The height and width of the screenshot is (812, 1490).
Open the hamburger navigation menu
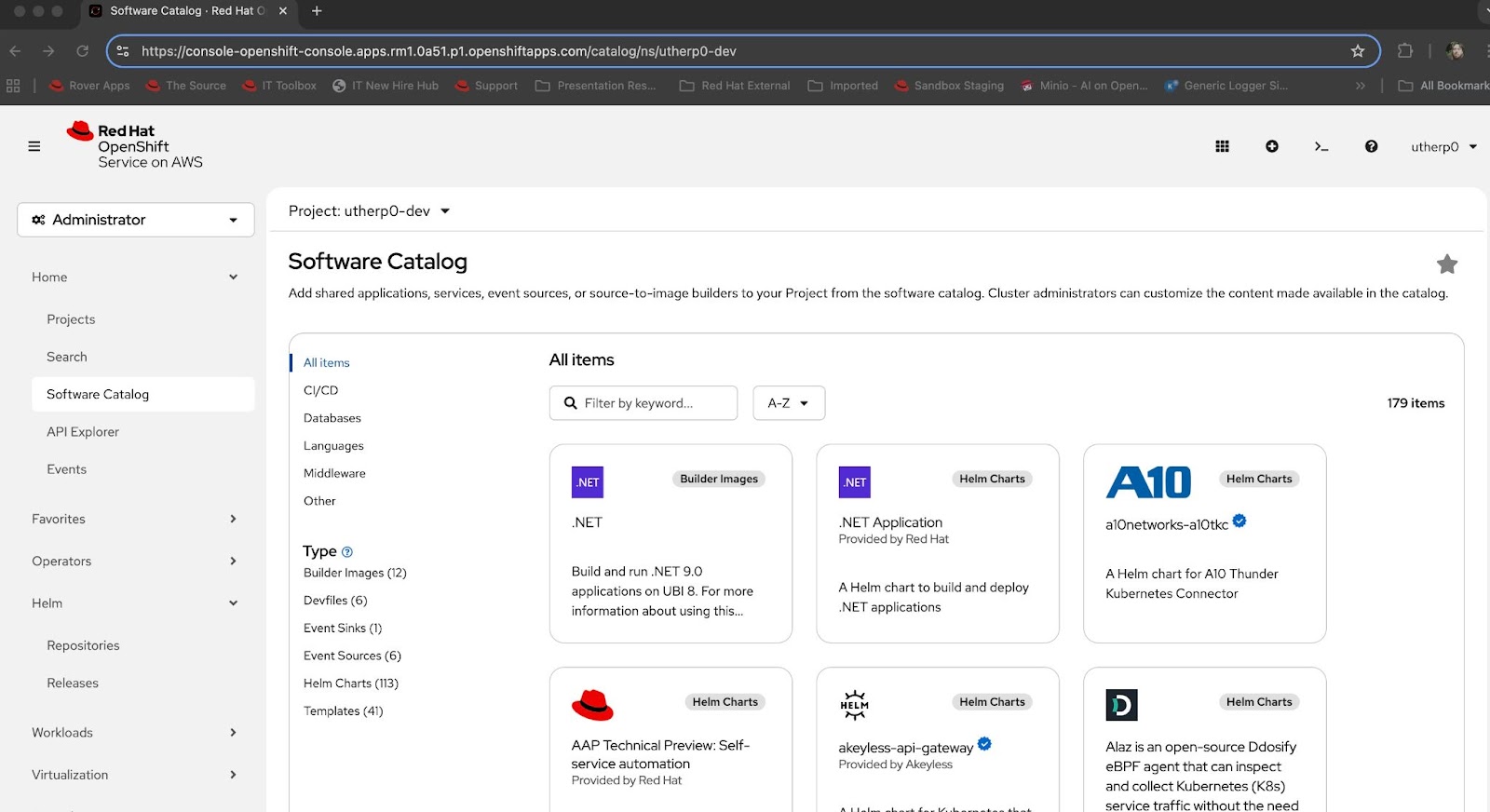(x=34, y=146)
